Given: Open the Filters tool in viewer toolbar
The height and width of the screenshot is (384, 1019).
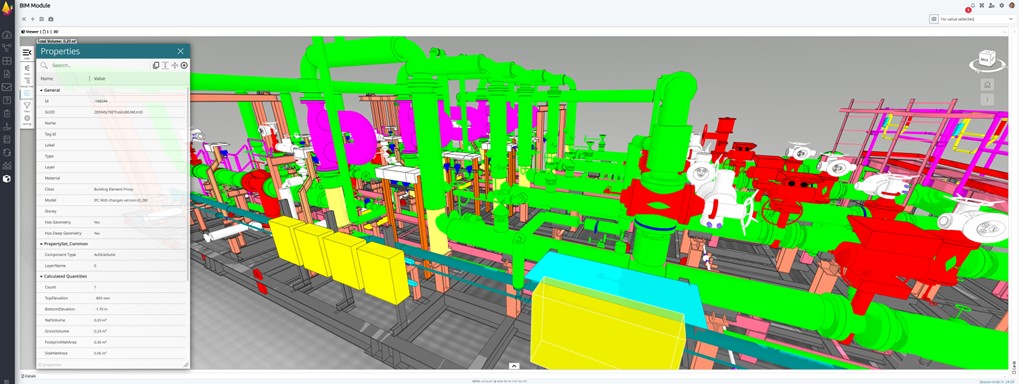Looking at the screenshot, I should [27, 107].
